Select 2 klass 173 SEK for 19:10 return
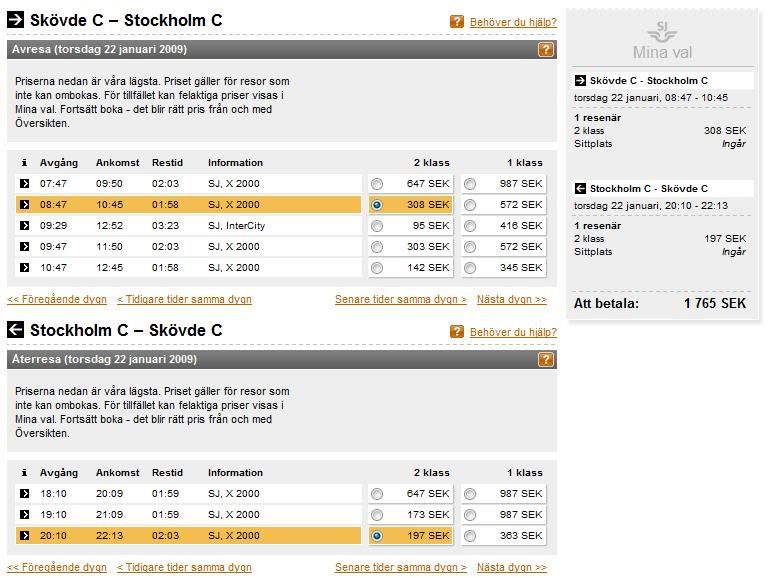 [377, 515]
